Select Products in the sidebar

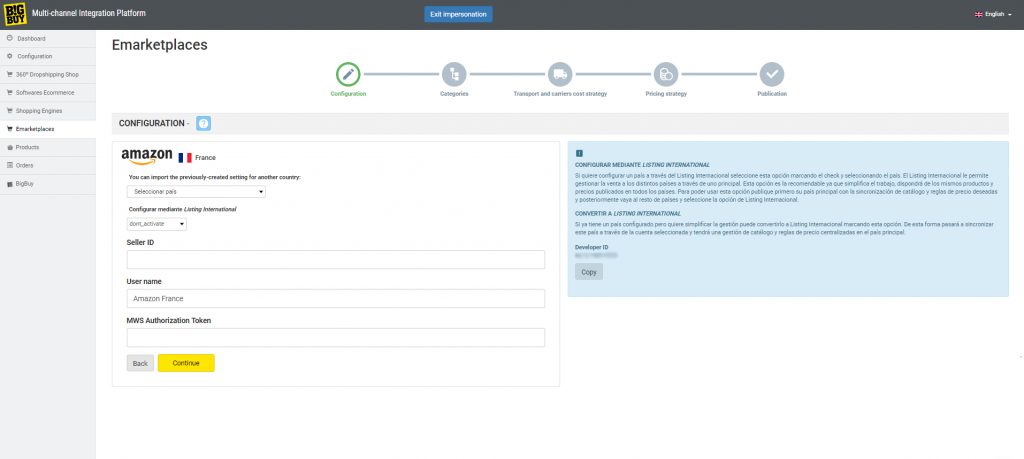click(28, 147)
